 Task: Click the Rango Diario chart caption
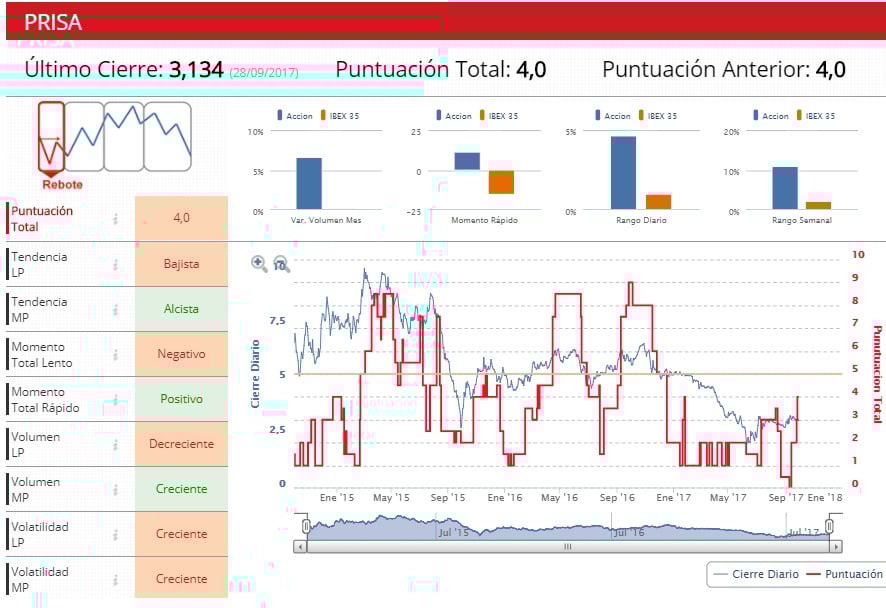tap(641, 220)
